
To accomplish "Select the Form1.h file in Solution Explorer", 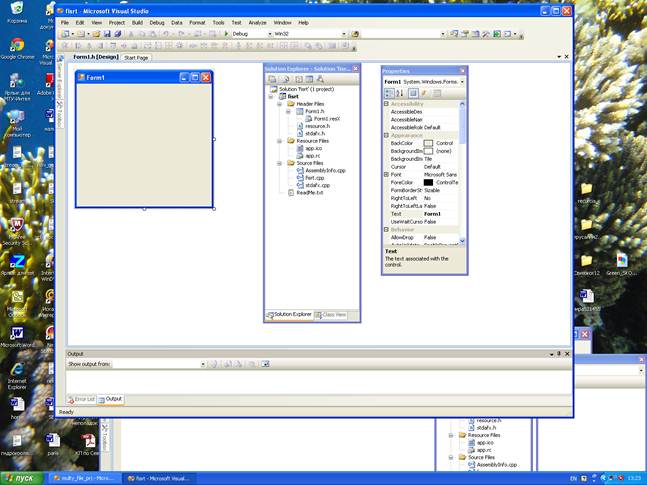I will tap(313, 111).
